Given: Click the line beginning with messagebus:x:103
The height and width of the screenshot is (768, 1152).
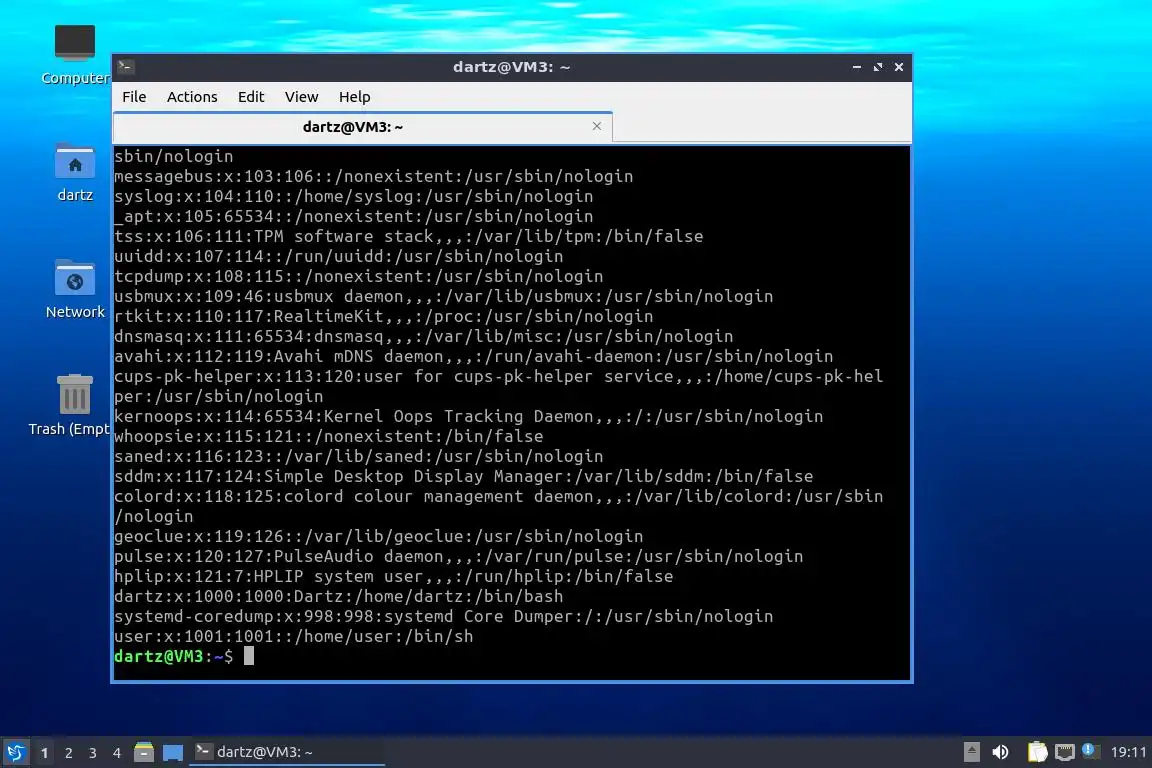Looking at the screenshot, I should pyautogui.click(x=373, y=176).
